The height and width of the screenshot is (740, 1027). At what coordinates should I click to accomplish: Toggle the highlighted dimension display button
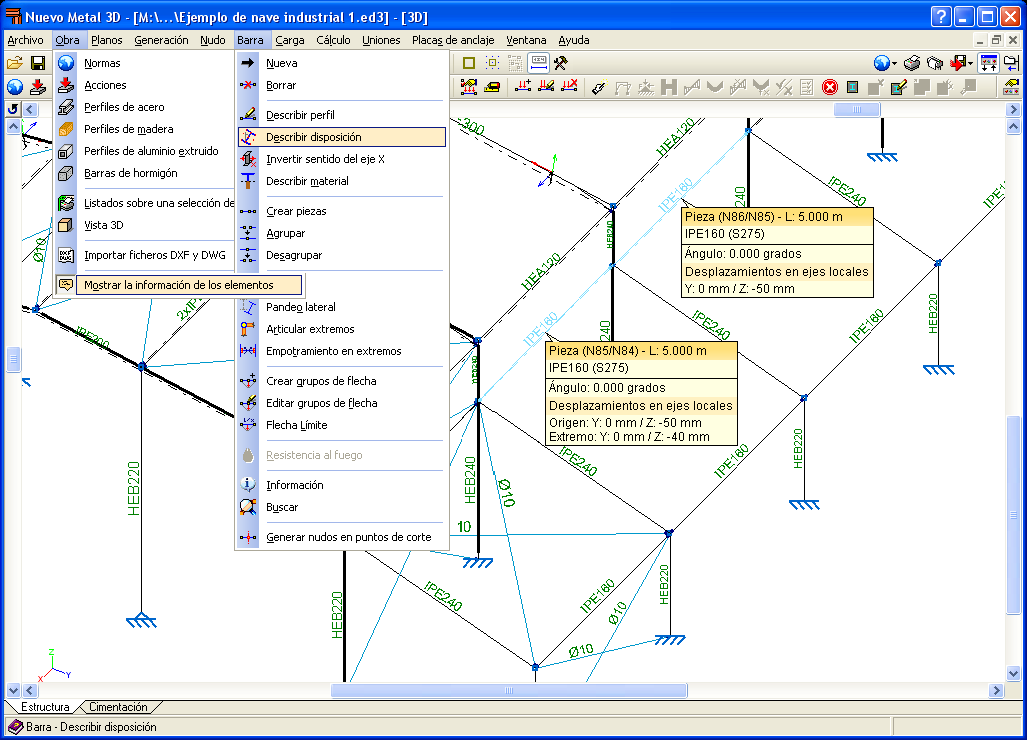(x=539, y=63)
